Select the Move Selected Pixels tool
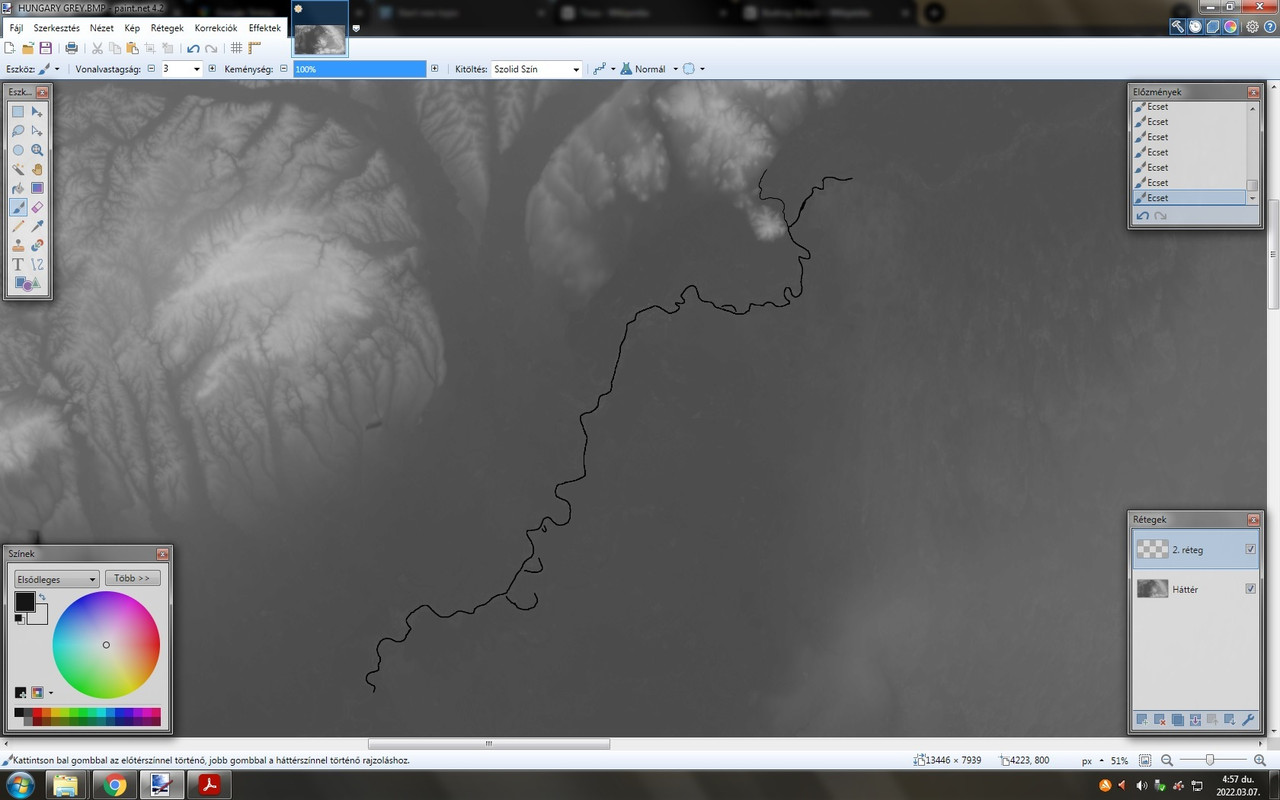The height and width of the screenshot is (800, 1280). click(x=37, y=112)
